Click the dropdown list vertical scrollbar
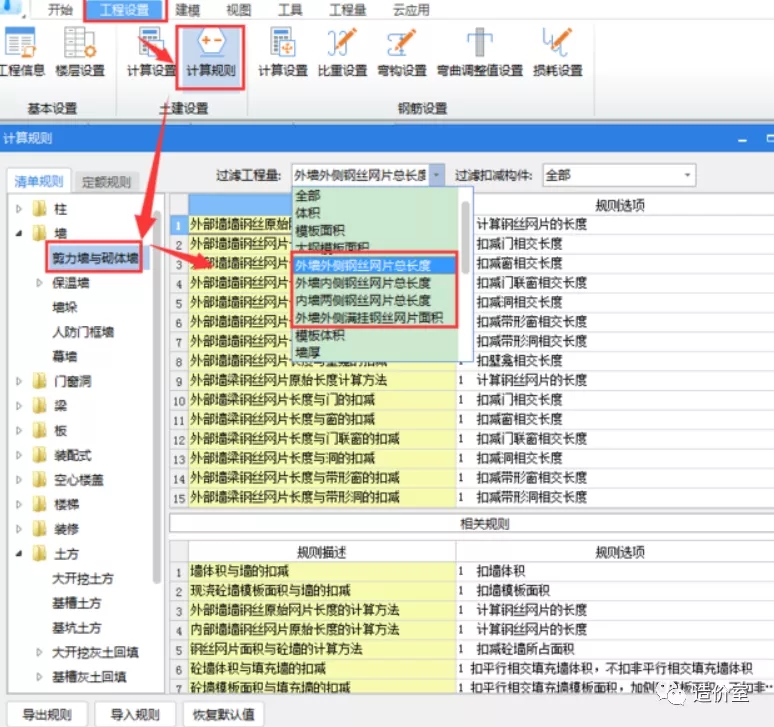The height and width of the screenshot is (727, 774). pyautogui.click(x=465, y=230)
